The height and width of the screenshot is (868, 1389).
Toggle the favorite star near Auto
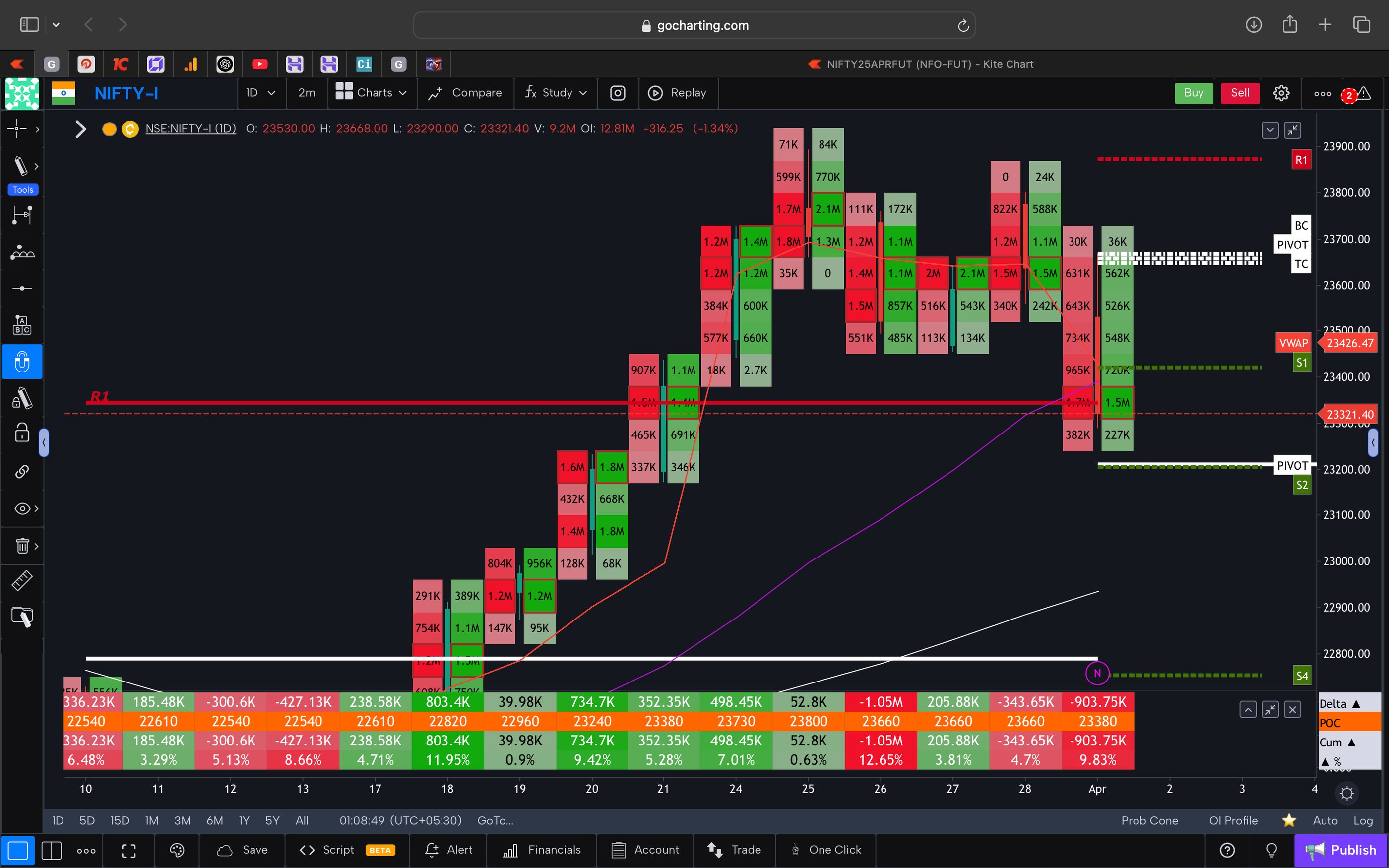pyautogui.click(x=1290, y=820)
